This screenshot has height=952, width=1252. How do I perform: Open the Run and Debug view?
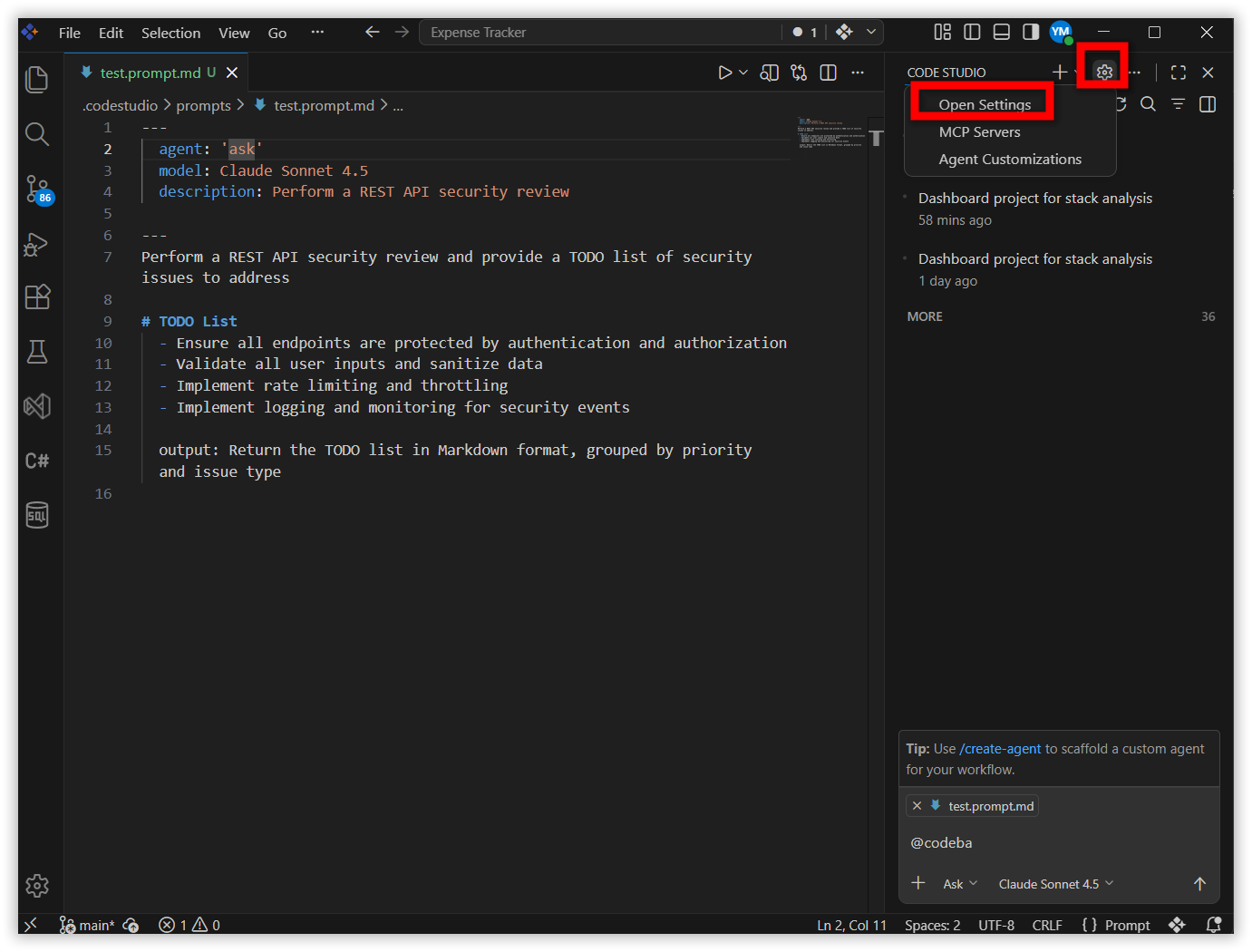pyautogui.click(x=37, y=244)
